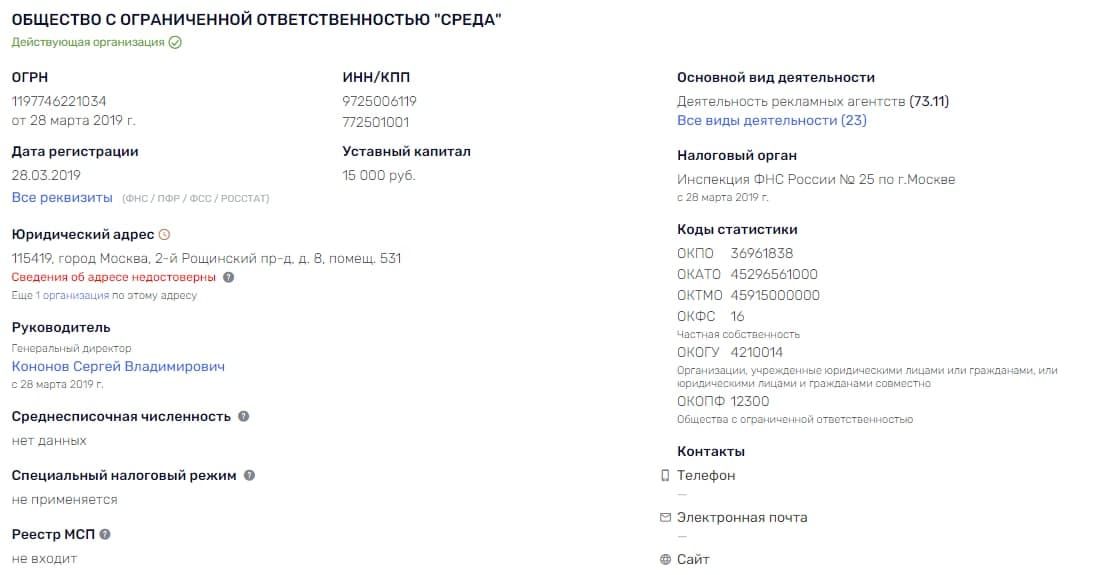Open director Кононов Сергей Владимирович profile

118,366
